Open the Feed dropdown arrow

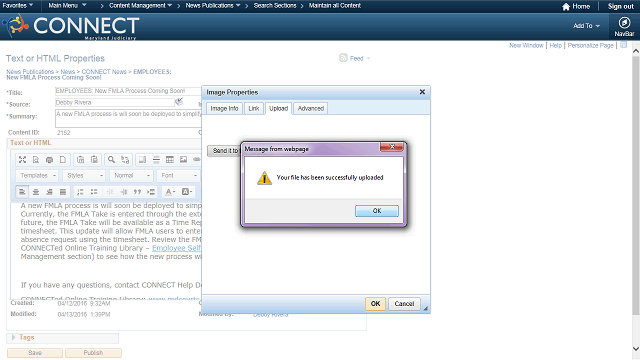pos(368,58)
